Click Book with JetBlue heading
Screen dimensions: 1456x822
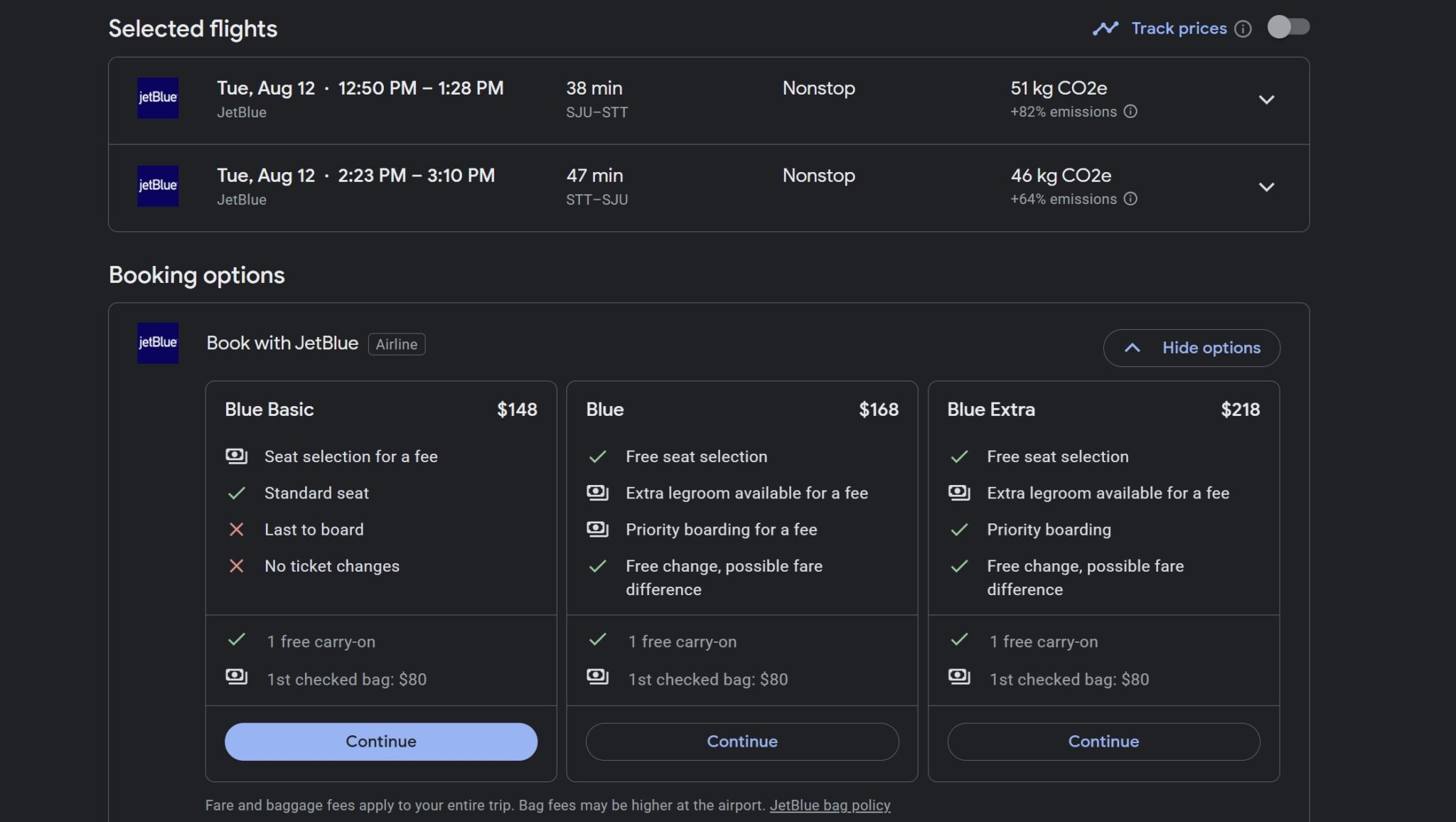282,343
